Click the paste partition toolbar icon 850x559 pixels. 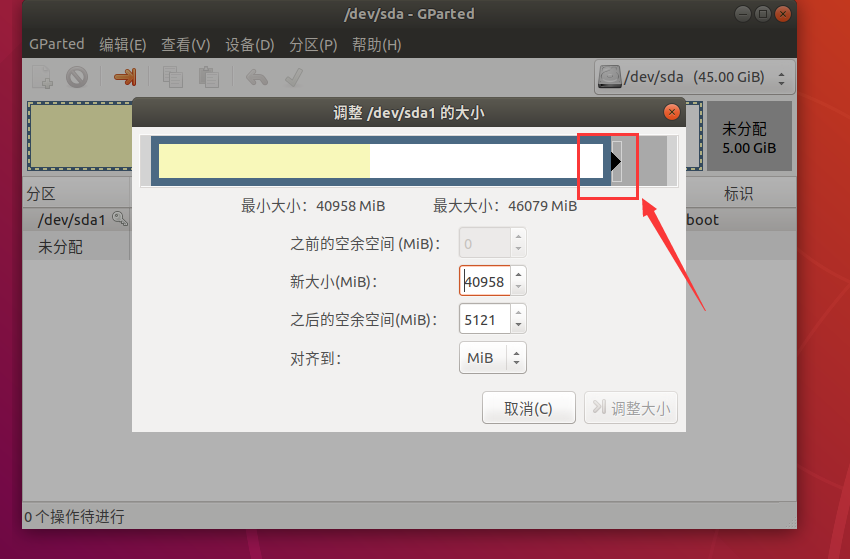pyautogui.click(x=208, y=77)
